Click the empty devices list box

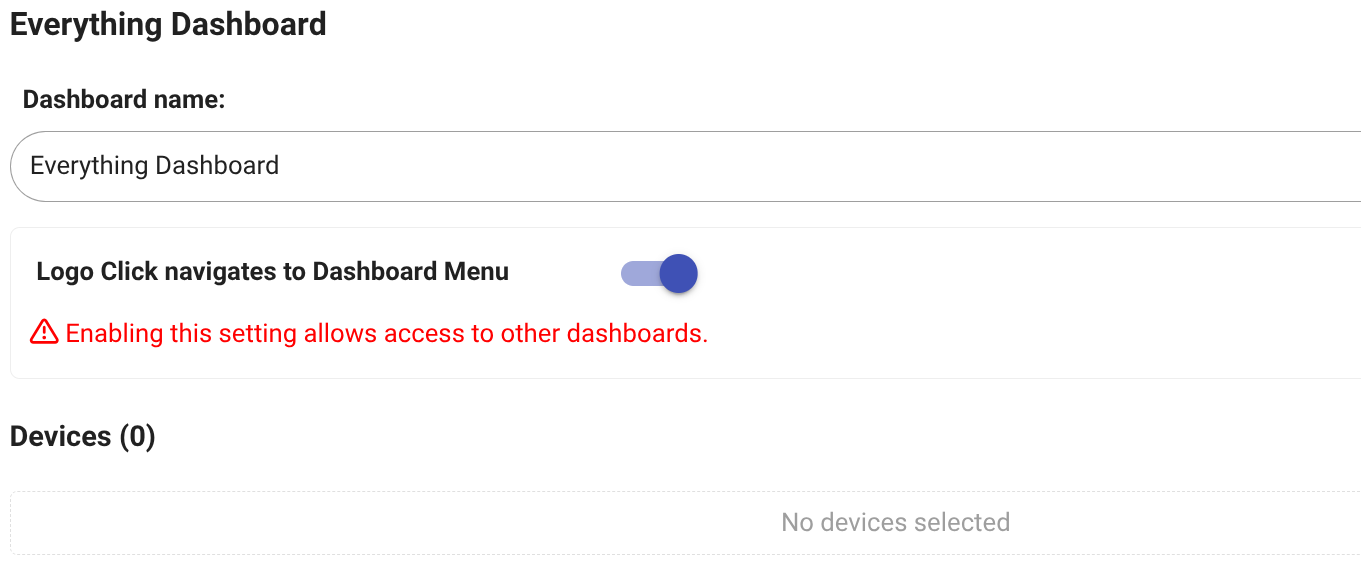pyautogui.click(x=400, y=523)
